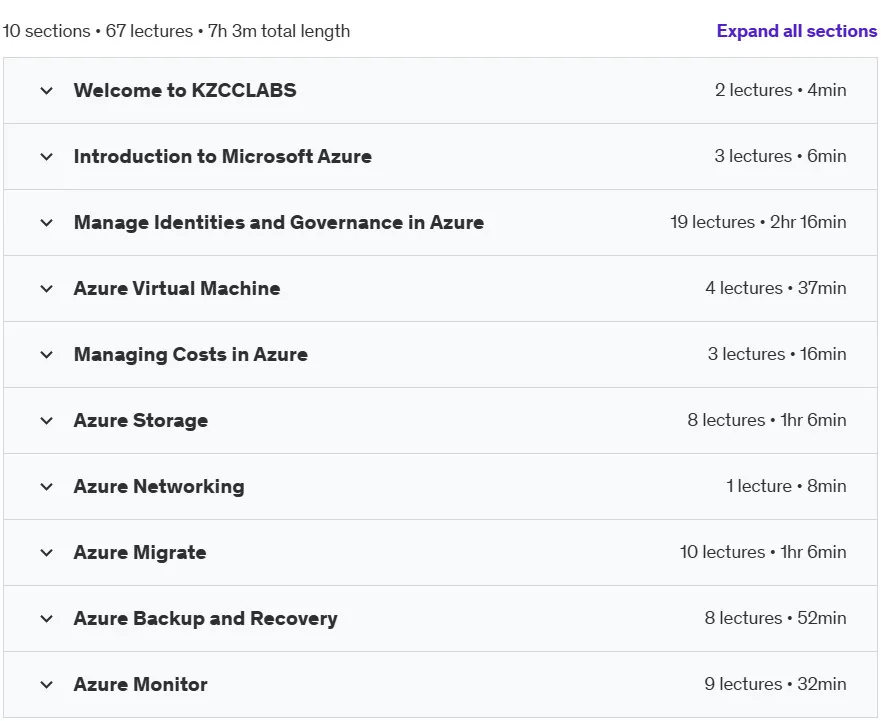Click the 3 lectures • 6min text

click(780, 156)
